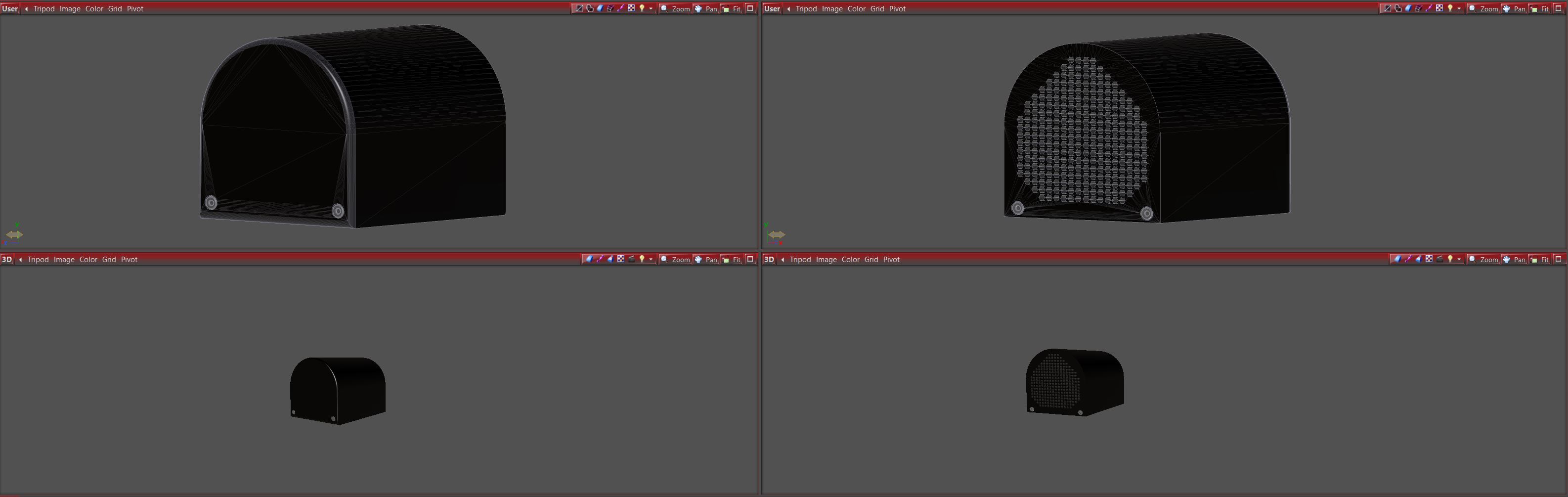Click the wireframe polygon icon in top-left viewport
1568x497 pixels.
tap(589, 8)
